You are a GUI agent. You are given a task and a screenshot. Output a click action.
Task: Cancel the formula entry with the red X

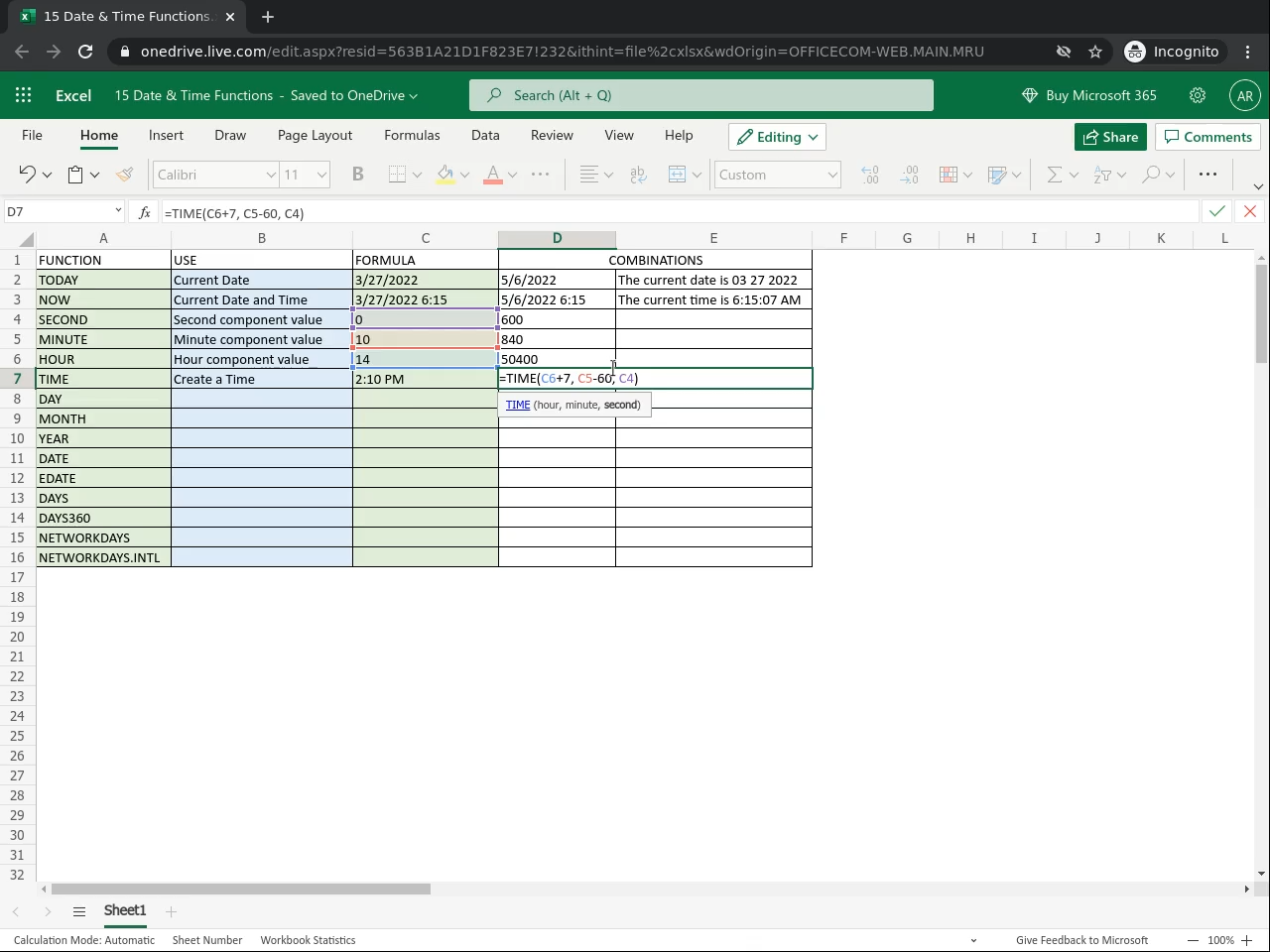tap(1250, 211)
